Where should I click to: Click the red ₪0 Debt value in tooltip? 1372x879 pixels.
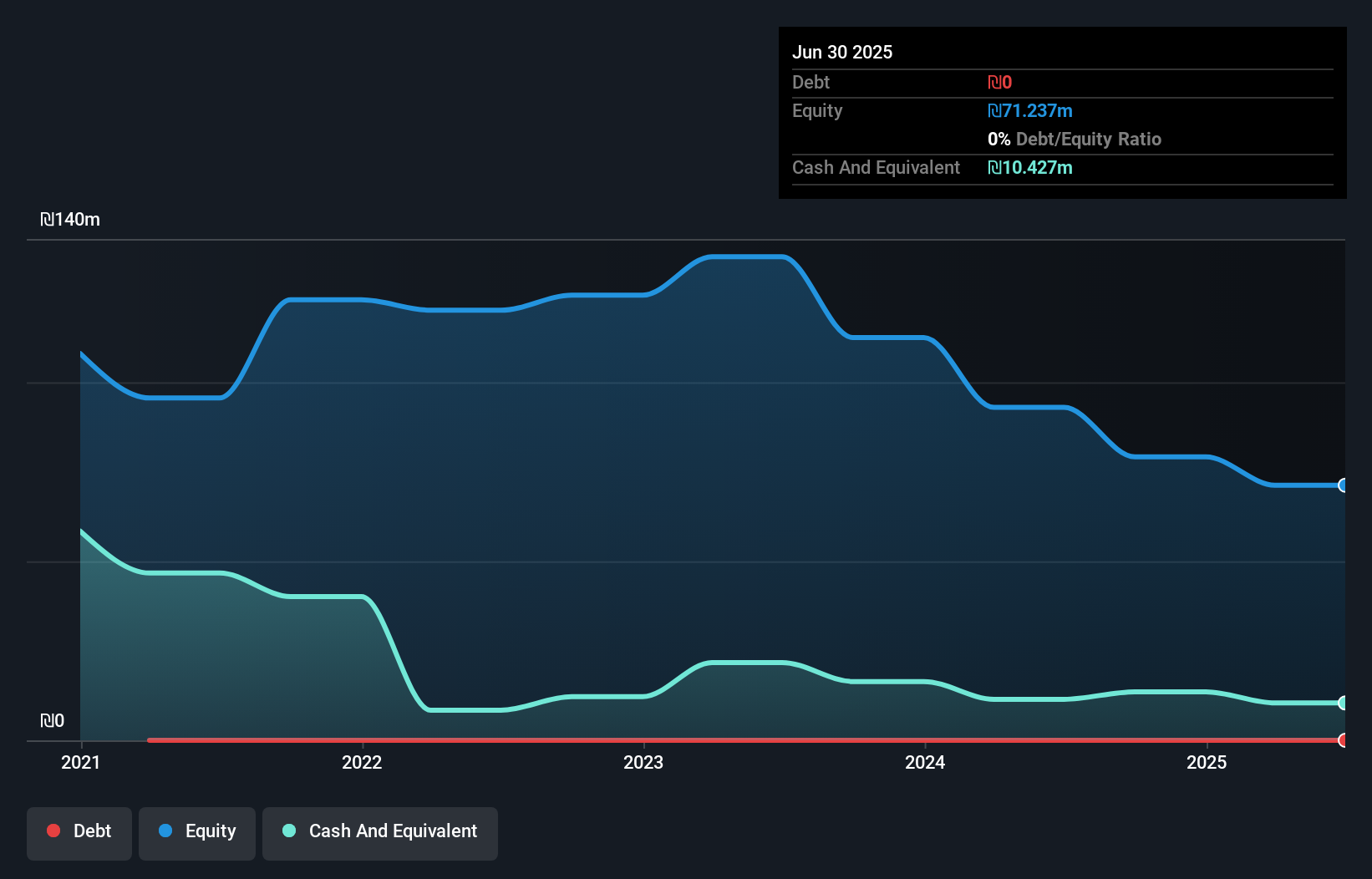click(999, 83)
